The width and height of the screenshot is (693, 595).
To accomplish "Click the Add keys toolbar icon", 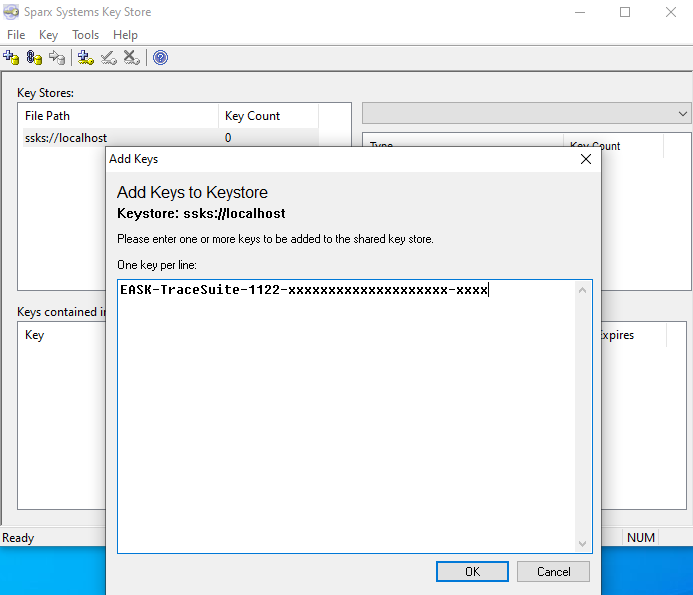I will [x=86, y=57].
